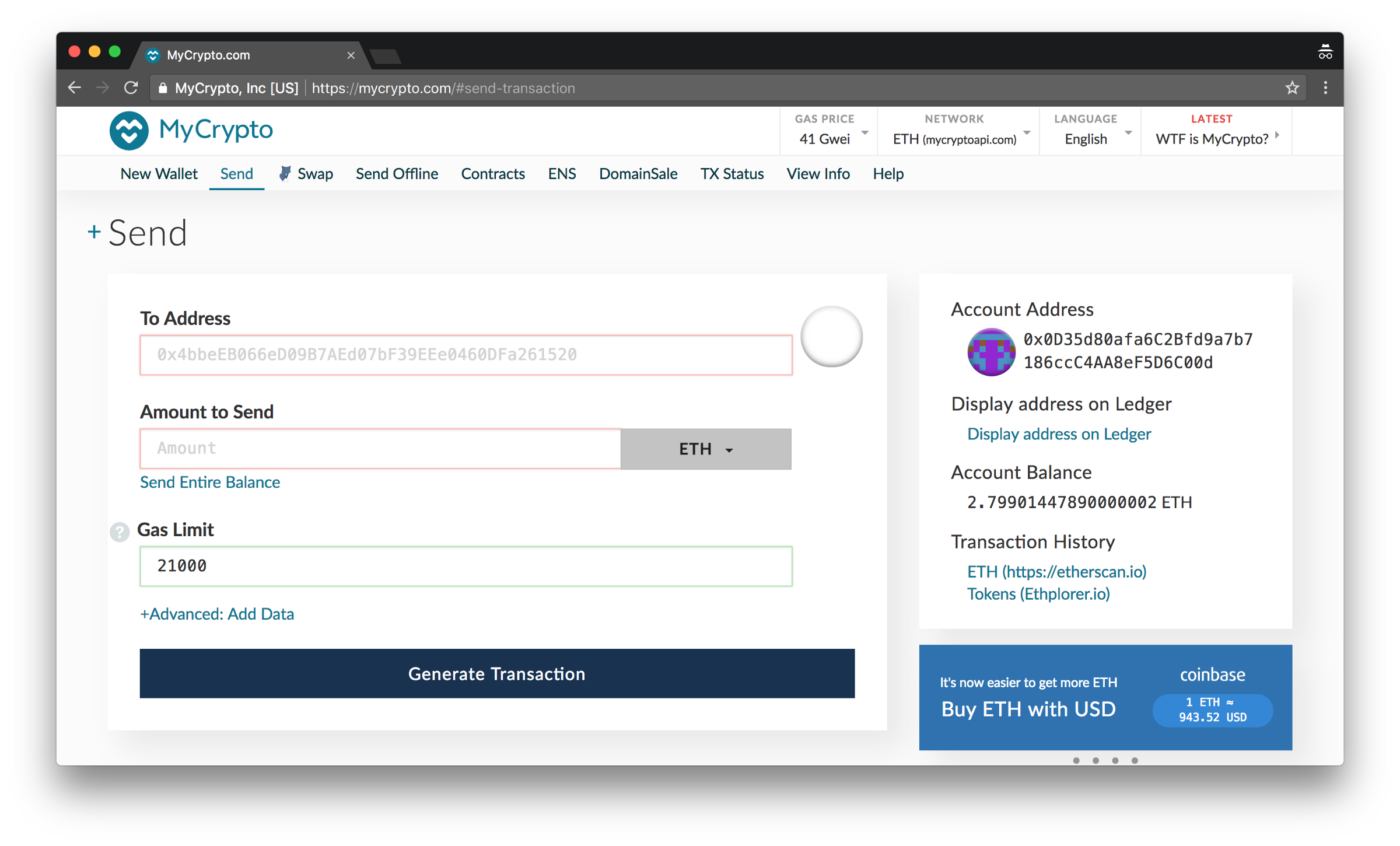Go back using the browser back arrow
Image resolution: width=1400 pixels, height=846 pixels.
[x=75, y=88]
